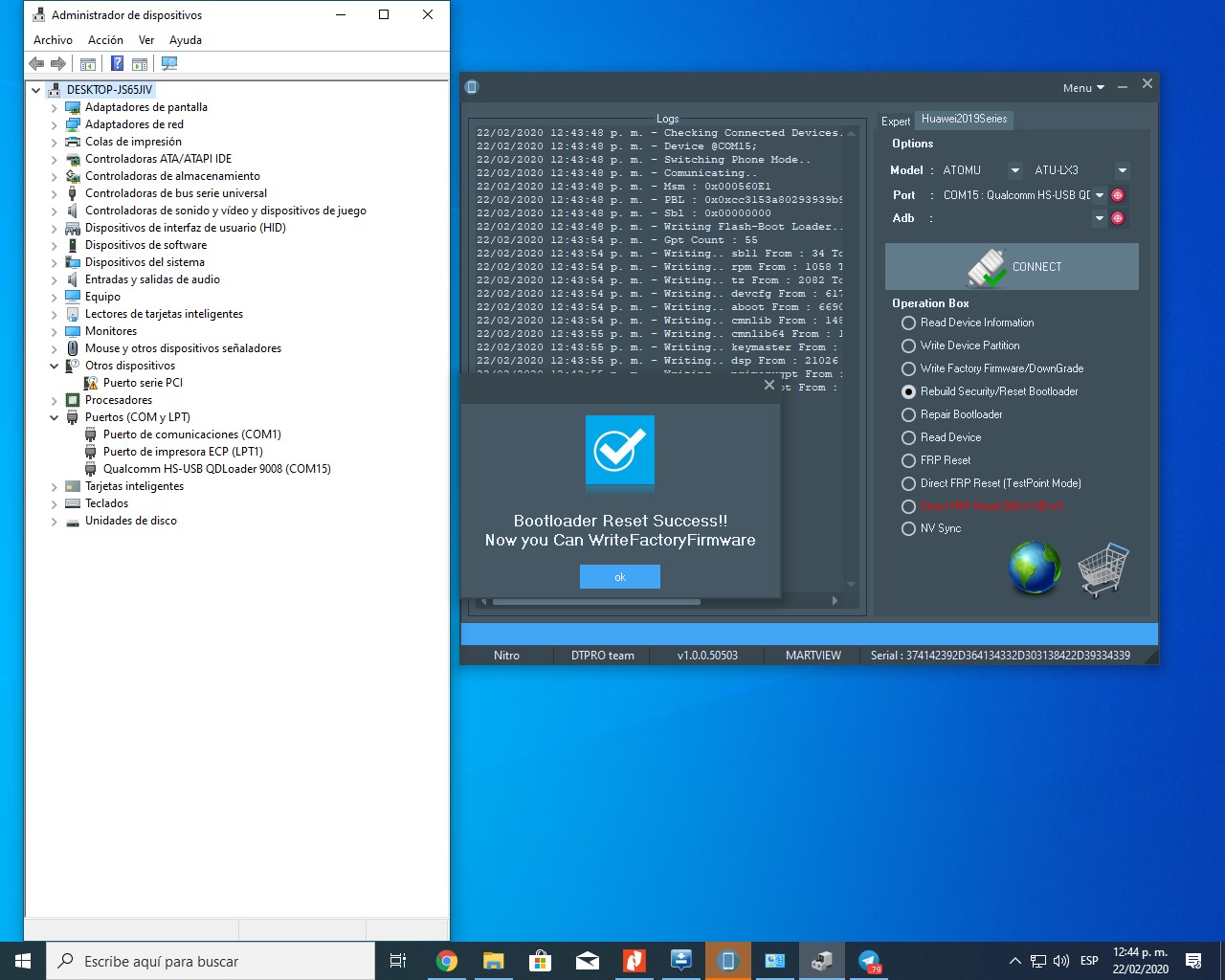Switch to the Expert tab

[x=896, y=121]
